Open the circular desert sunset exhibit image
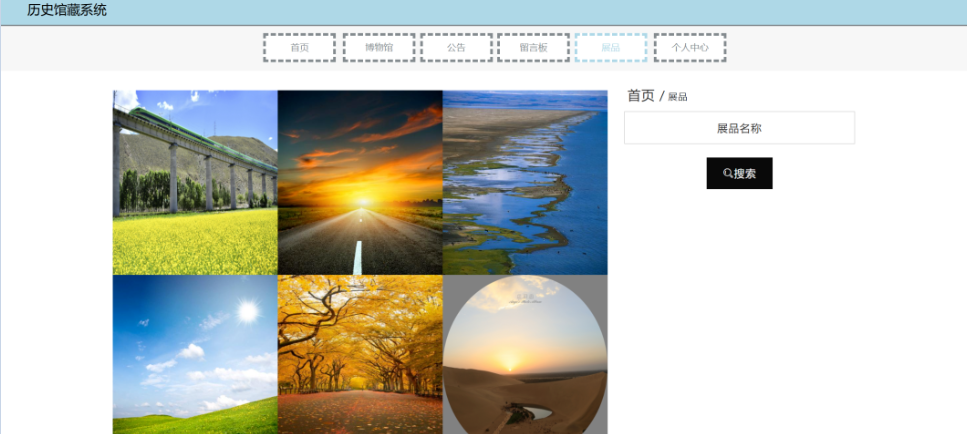 pos(525,354)
